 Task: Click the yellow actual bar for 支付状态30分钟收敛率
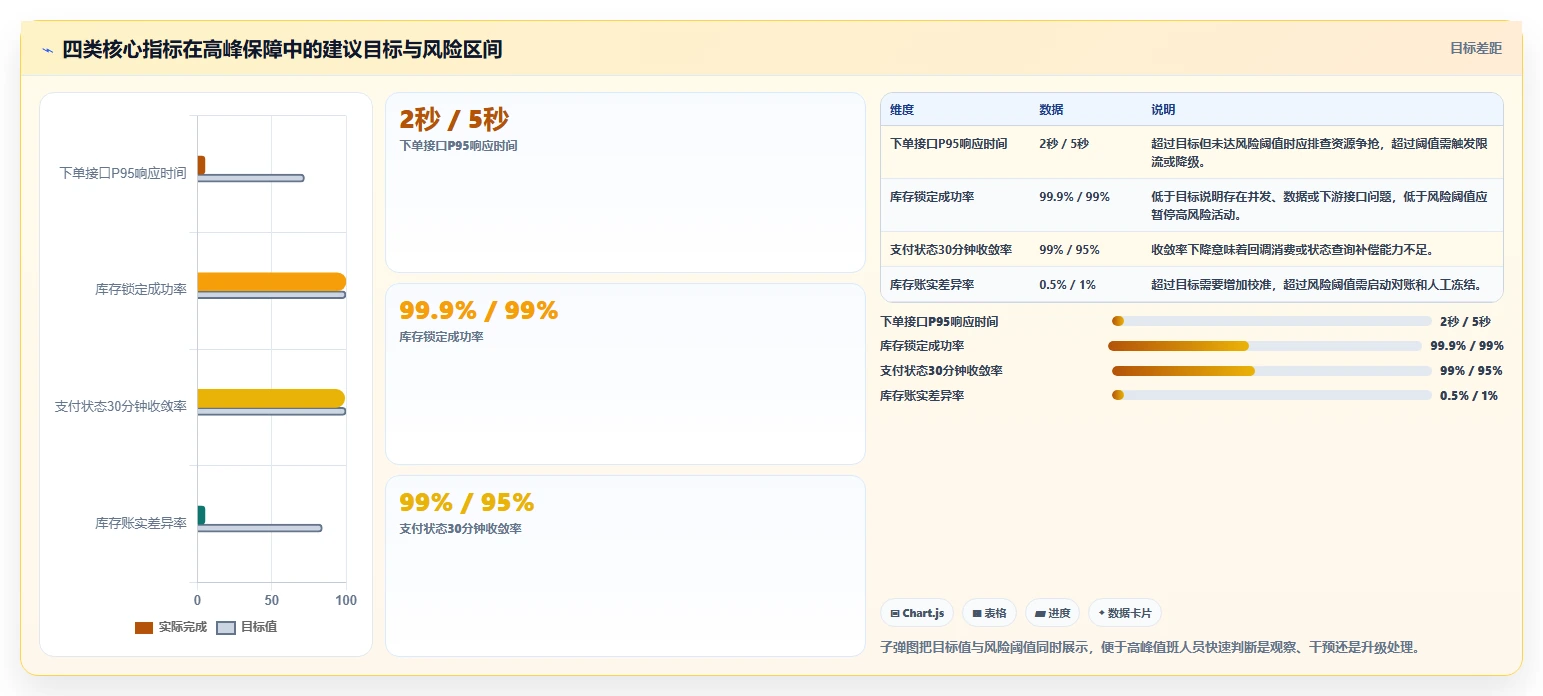coord(271,398)
